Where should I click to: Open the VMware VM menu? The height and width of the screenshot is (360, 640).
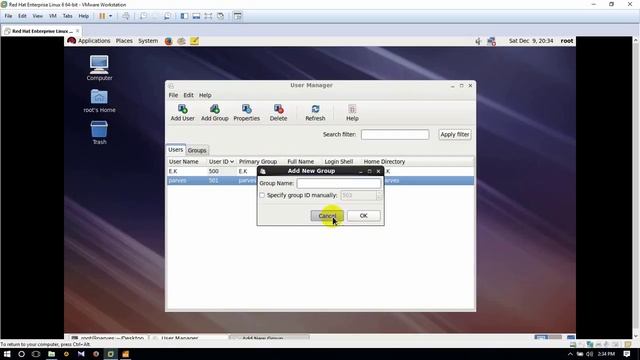pyautogui.click(x=53, y=16)
